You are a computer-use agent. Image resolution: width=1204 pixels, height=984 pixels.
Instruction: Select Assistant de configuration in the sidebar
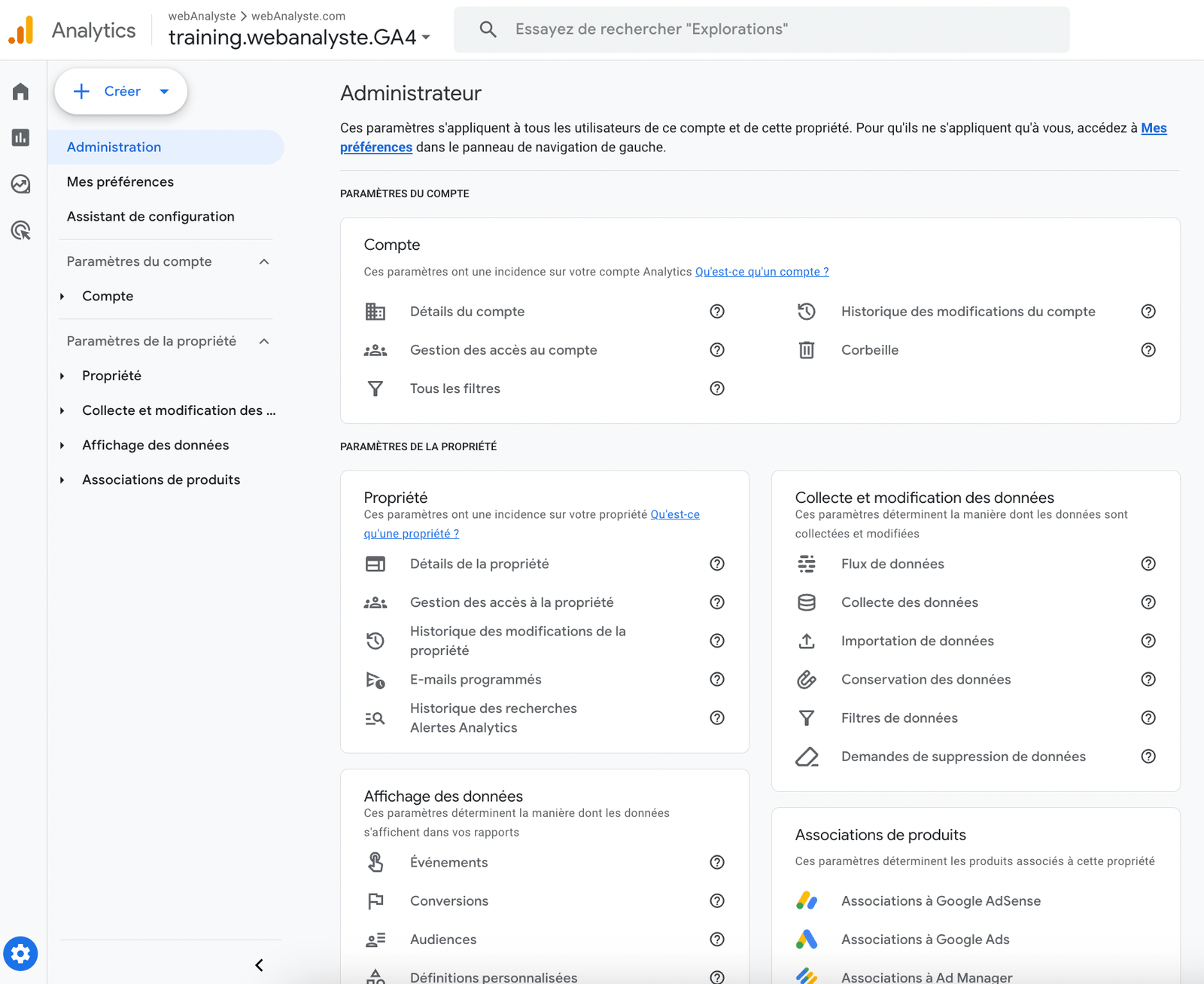pos(150,216)
